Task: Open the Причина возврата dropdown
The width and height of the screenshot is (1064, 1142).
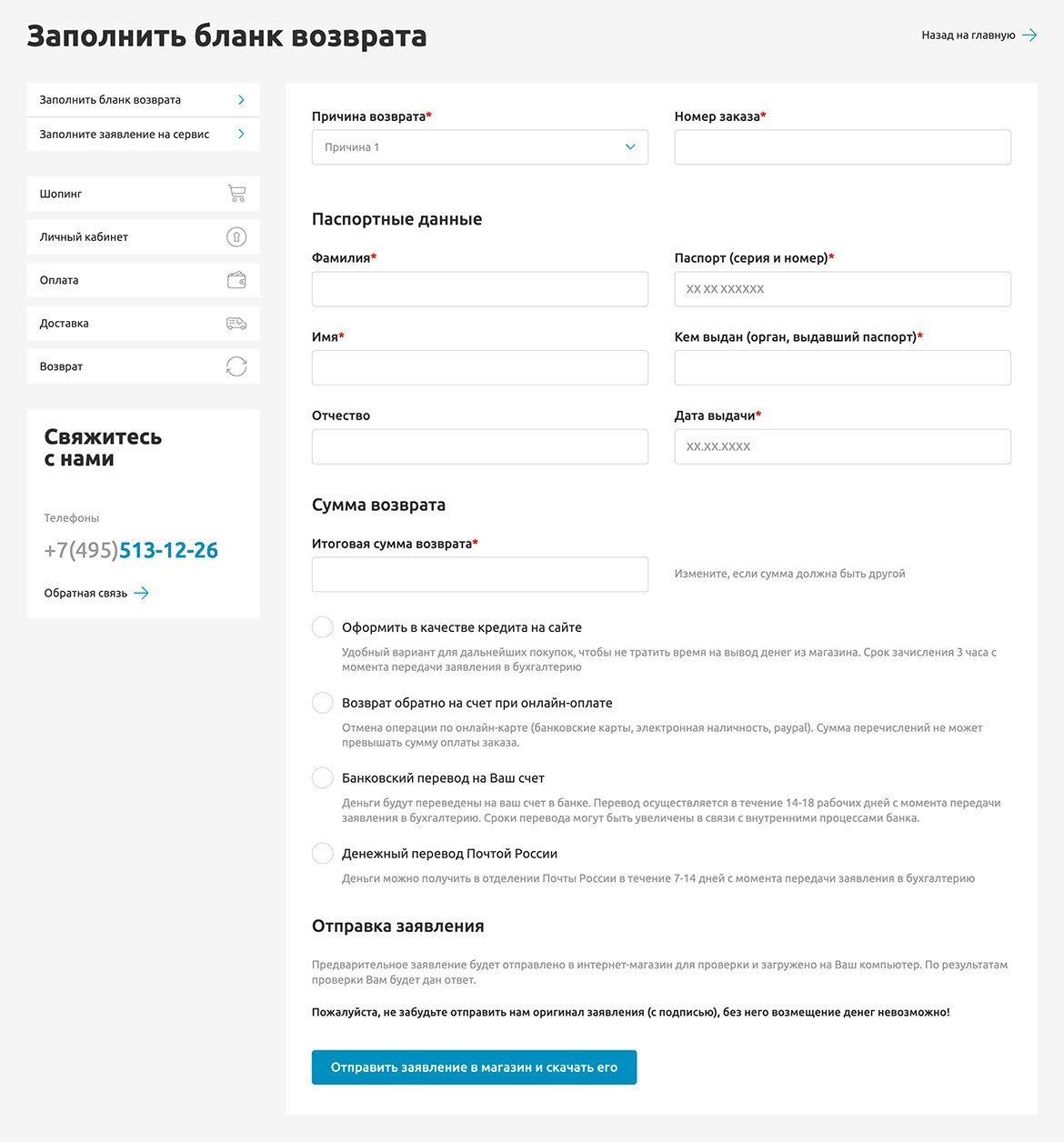Action: point(479,147)
